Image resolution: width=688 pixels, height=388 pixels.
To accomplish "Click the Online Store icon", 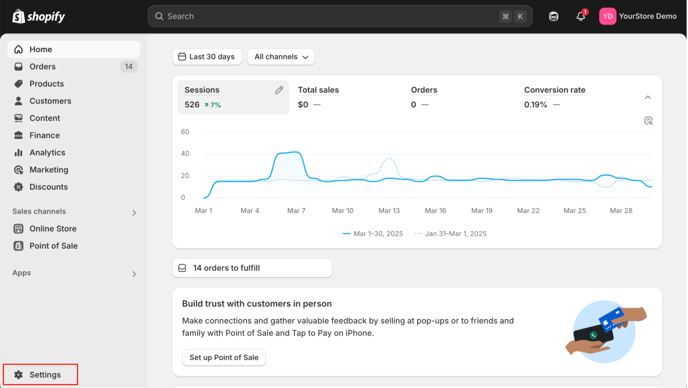I will pyautogui.click(x=18, y=229).
